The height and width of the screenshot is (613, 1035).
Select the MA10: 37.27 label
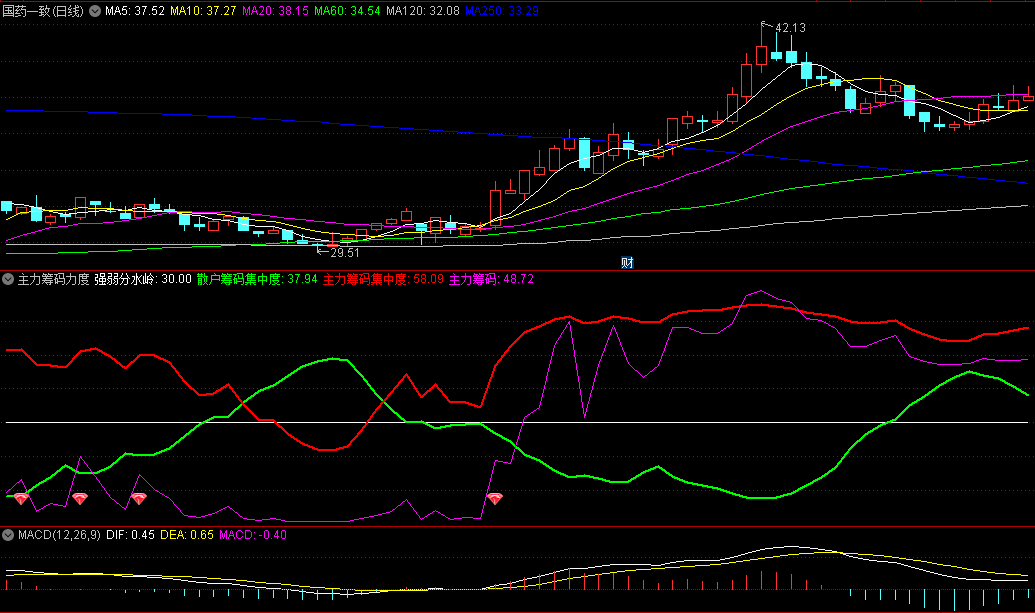coord(203,11)
